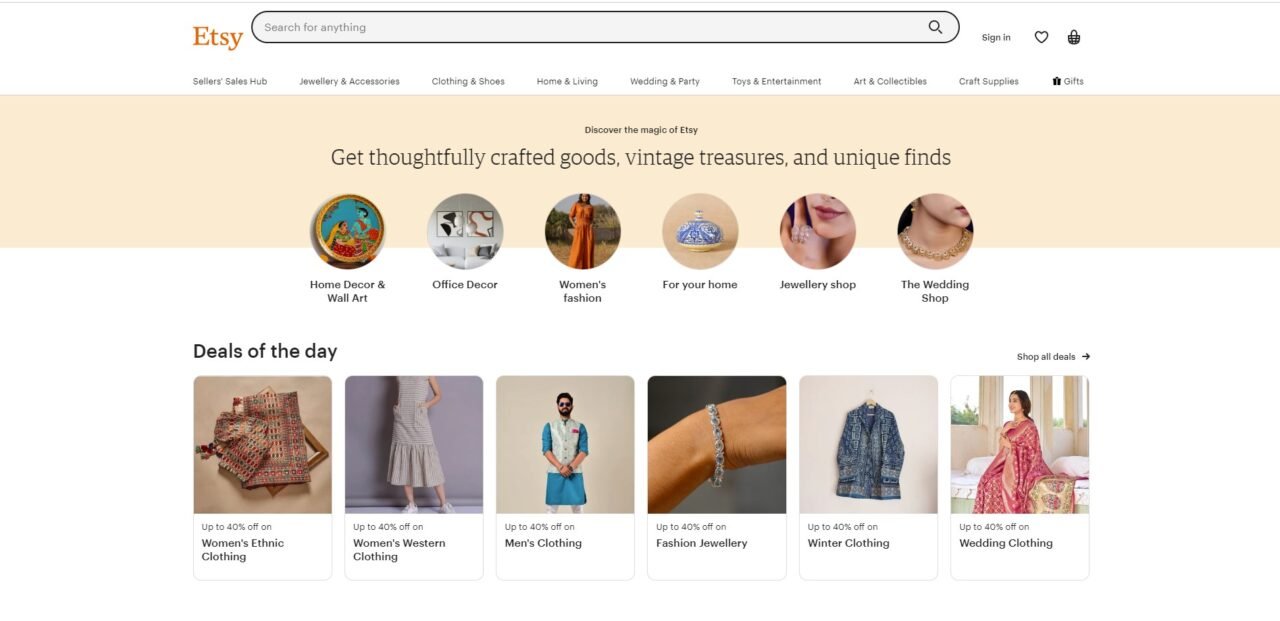The image size is (1280, 621).
Task: Open the Men's Clothing deal card
Action: point(565,478)
